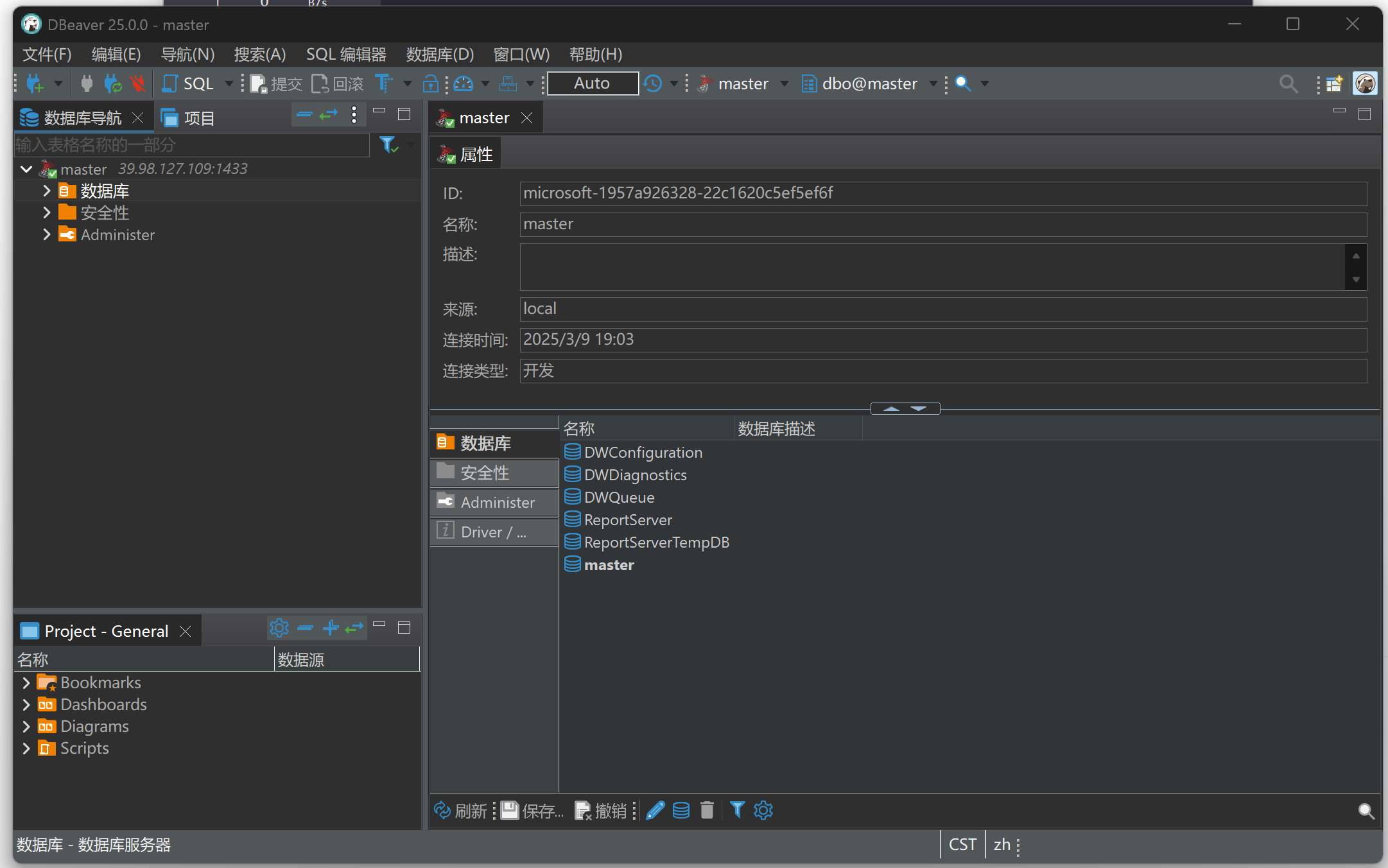Click the gear settings icon in bottom toolbar
The width and height of the screenshot is (1388, 868).
coord(763,811)
